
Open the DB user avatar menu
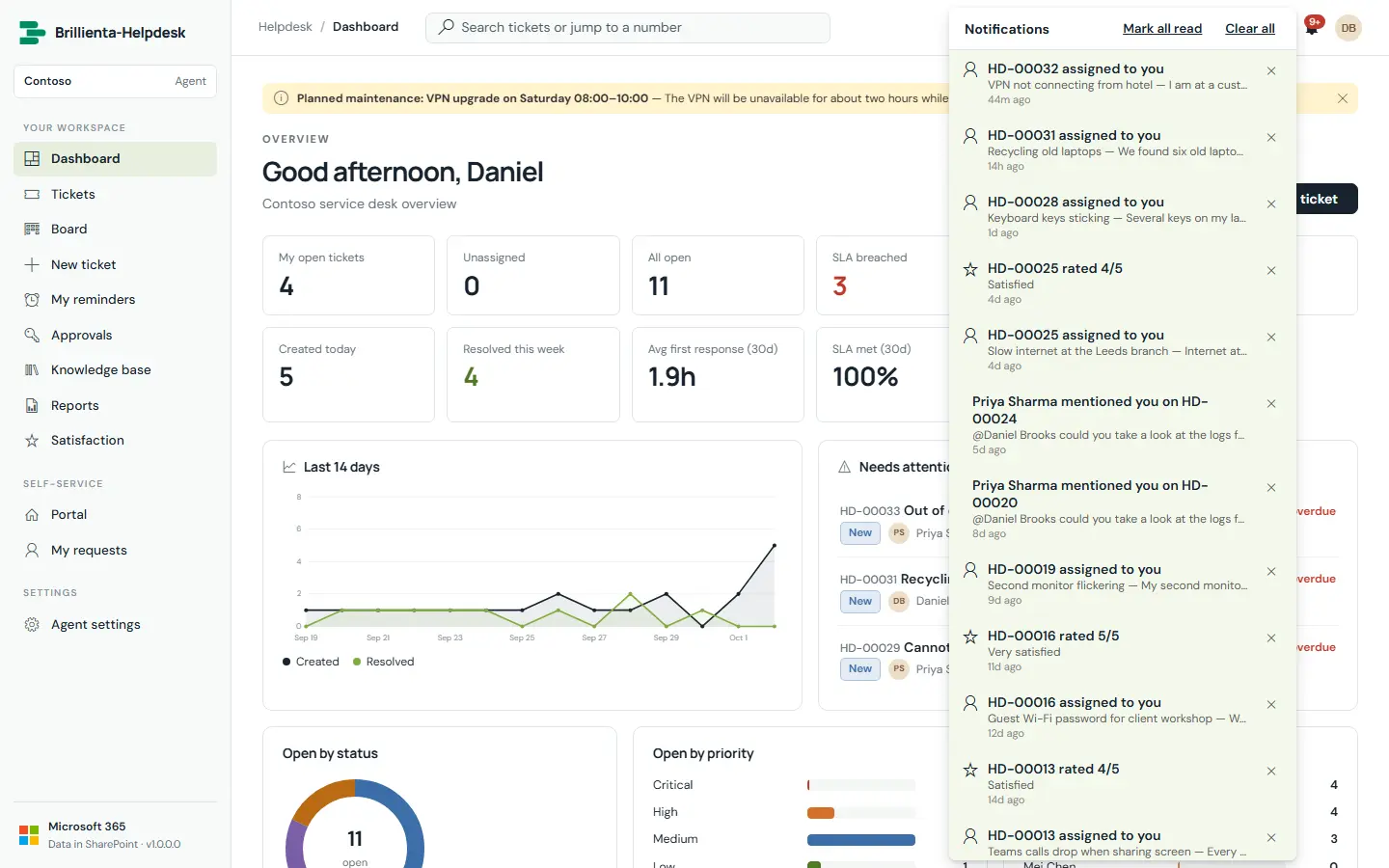(1348, 28)
